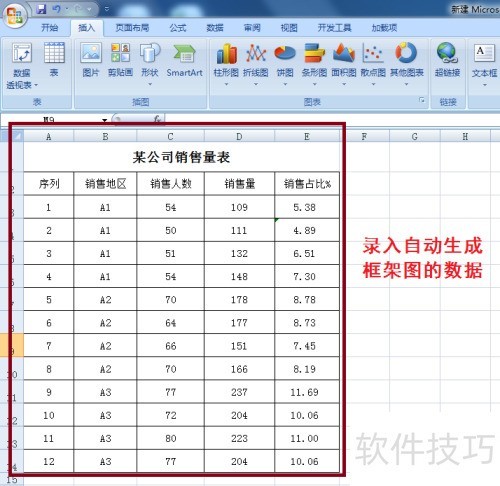Expand Area chart dropdown arrow

(x=344, y=85)
